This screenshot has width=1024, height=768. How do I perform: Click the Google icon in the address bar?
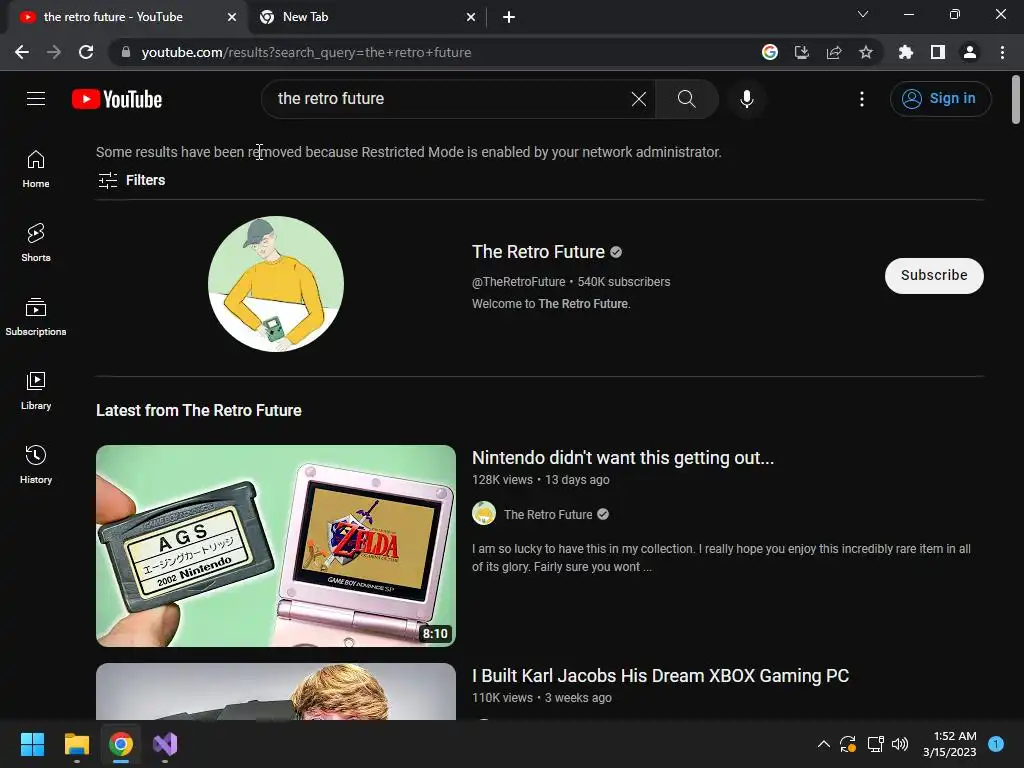[x=770, y=52]
